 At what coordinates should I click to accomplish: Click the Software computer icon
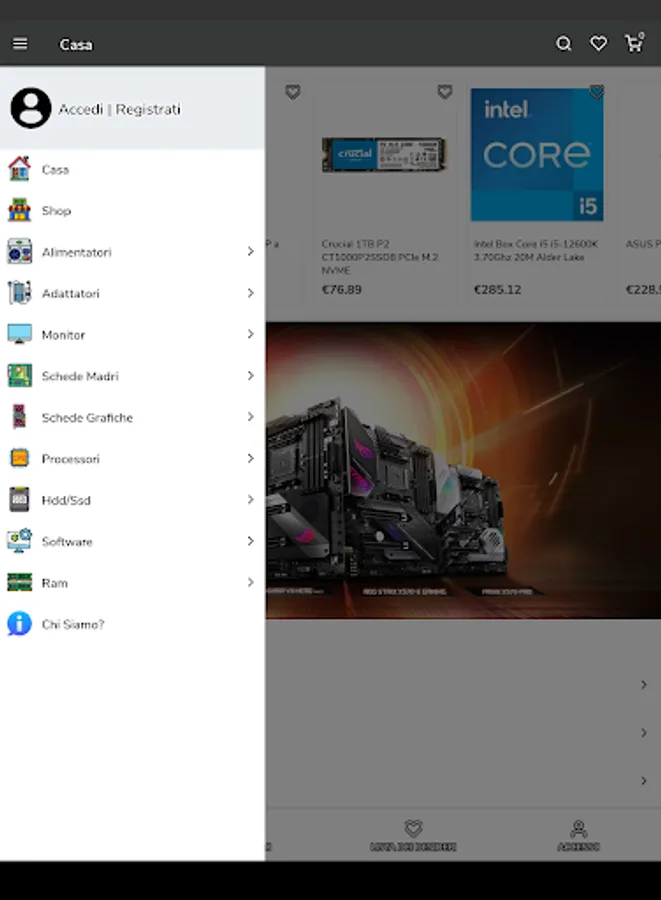(19, 541)
